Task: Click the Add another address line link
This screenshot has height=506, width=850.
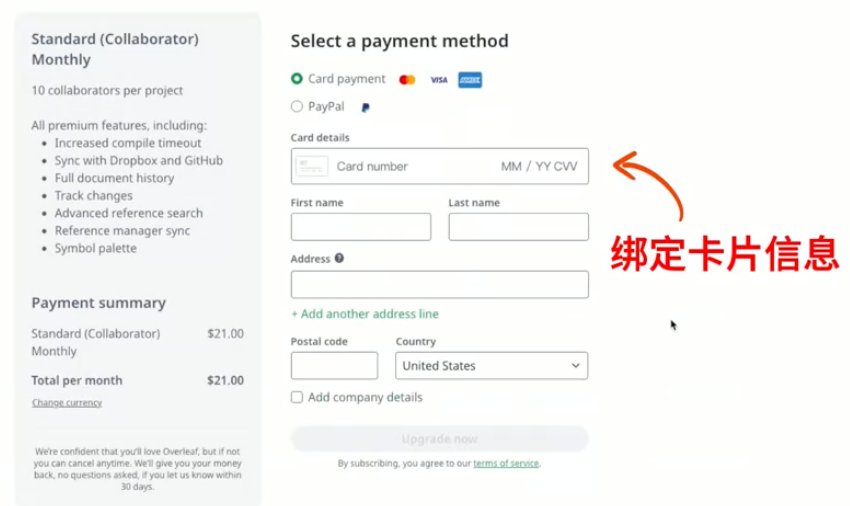Action: tap(365, 314)
